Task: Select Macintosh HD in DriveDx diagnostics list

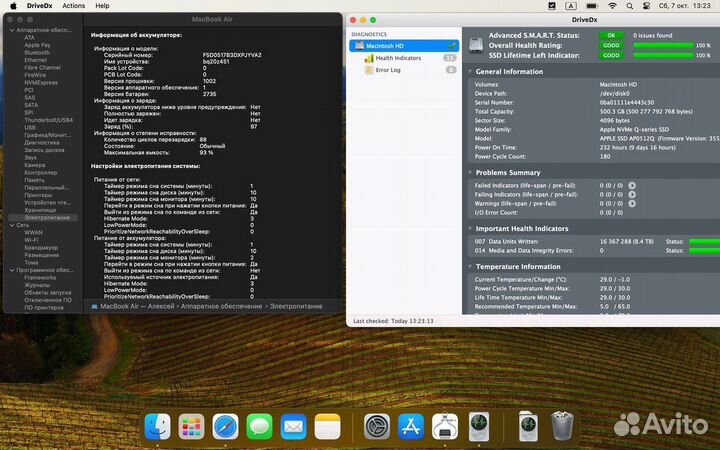Action: 404,45
